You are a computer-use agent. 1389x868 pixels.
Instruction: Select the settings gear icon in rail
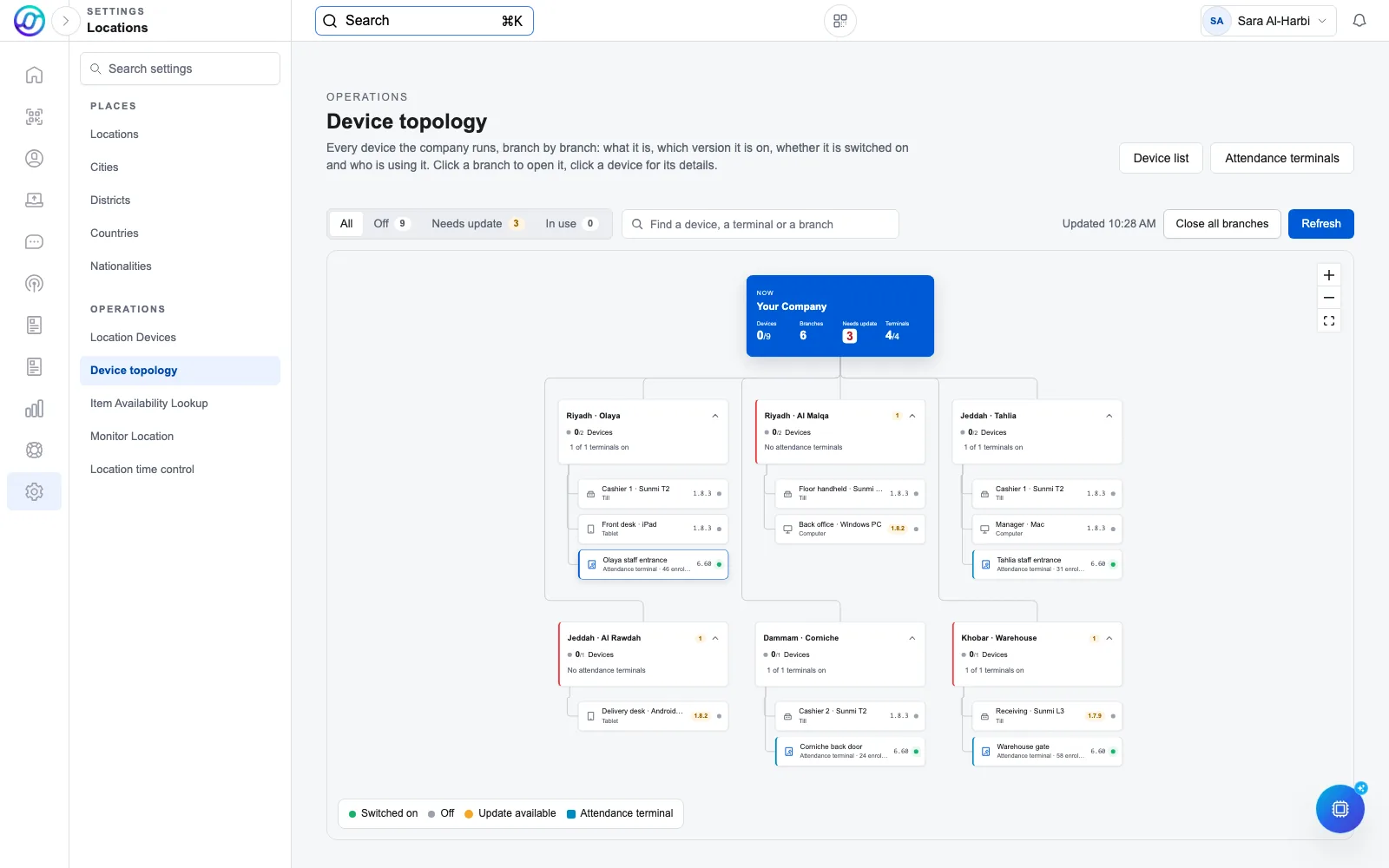click(34, 491)
